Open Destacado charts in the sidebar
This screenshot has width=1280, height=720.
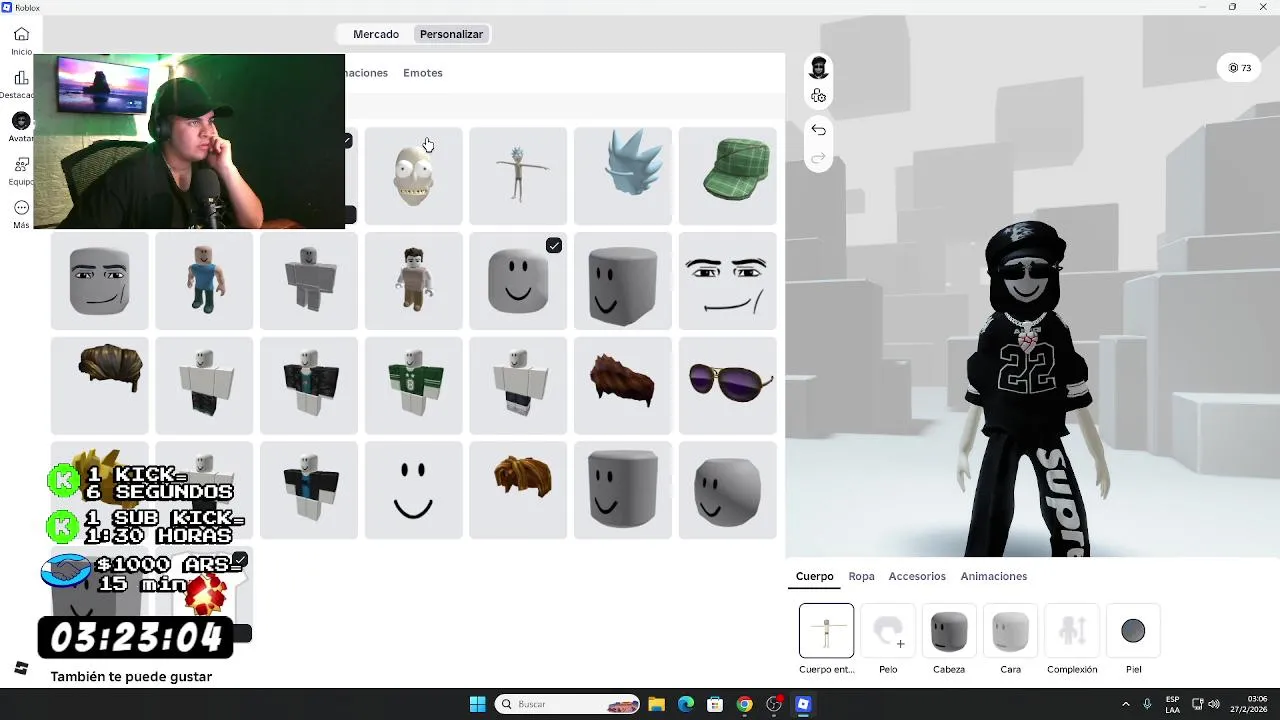pos(21,84)
